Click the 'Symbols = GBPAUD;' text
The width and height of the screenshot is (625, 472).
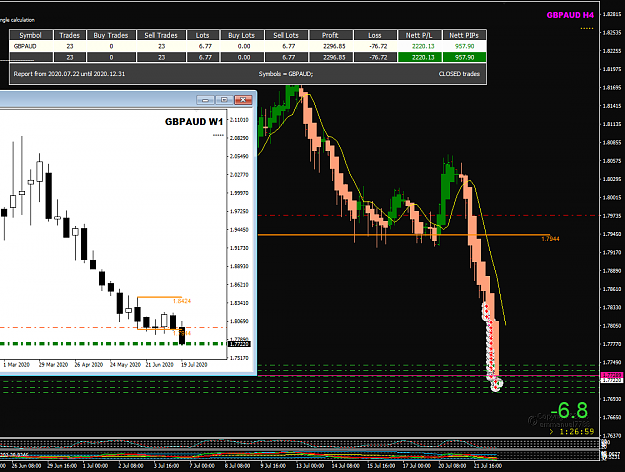(x=286, y=74)
